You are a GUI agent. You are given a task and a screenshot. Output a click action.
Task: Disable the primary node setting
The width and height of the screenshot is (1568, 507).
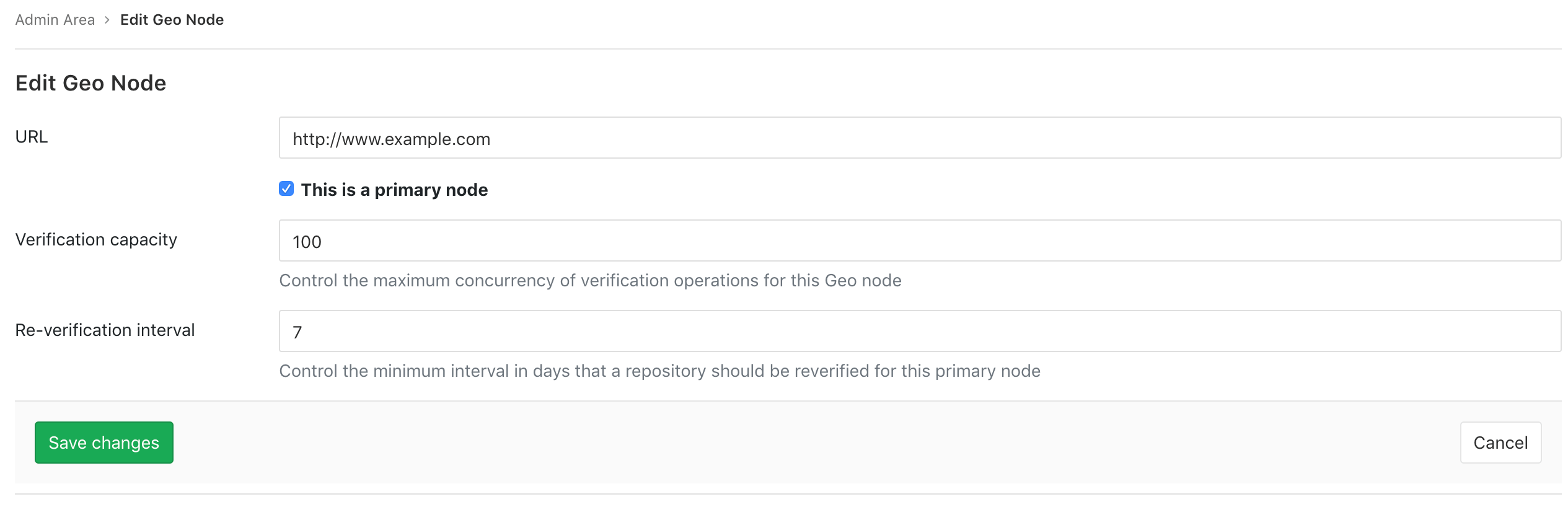[x=286, y=188]
